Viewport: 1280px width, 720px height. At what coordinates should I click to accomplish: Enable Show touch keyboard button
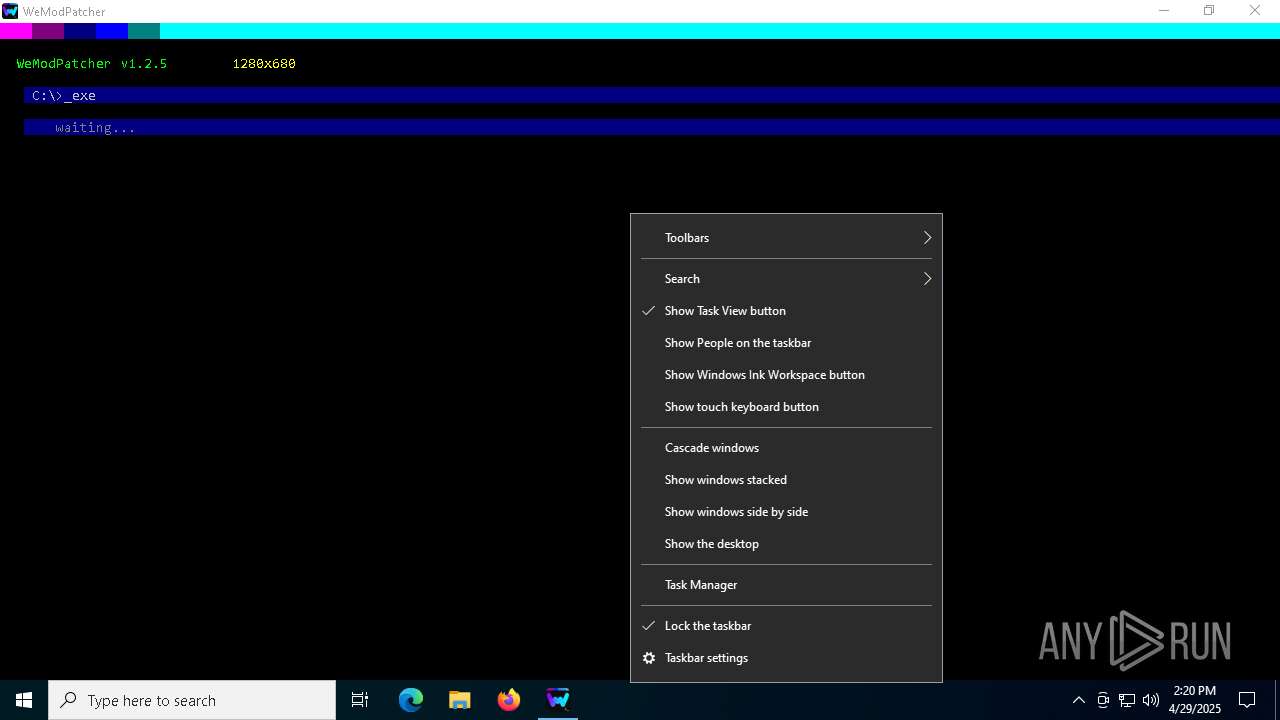pos(786,407)
